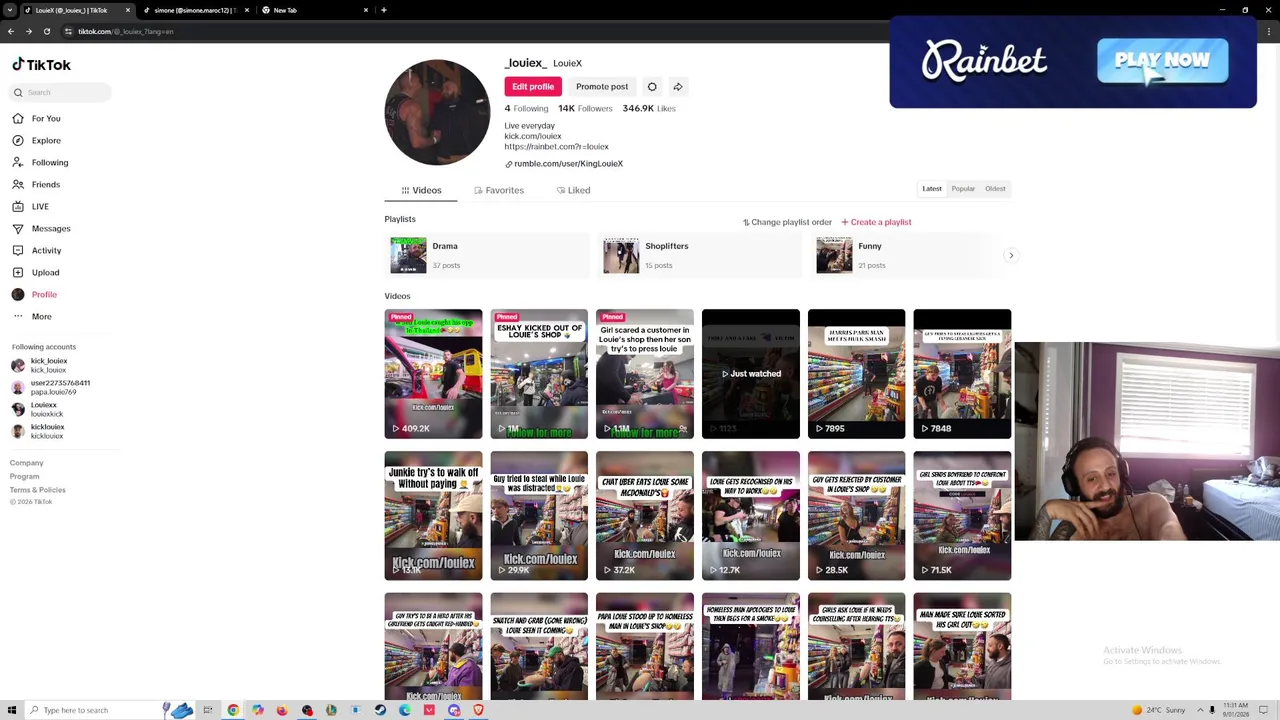
Task: Open the tab search dropdown arrow
Action: pos(10,10)
